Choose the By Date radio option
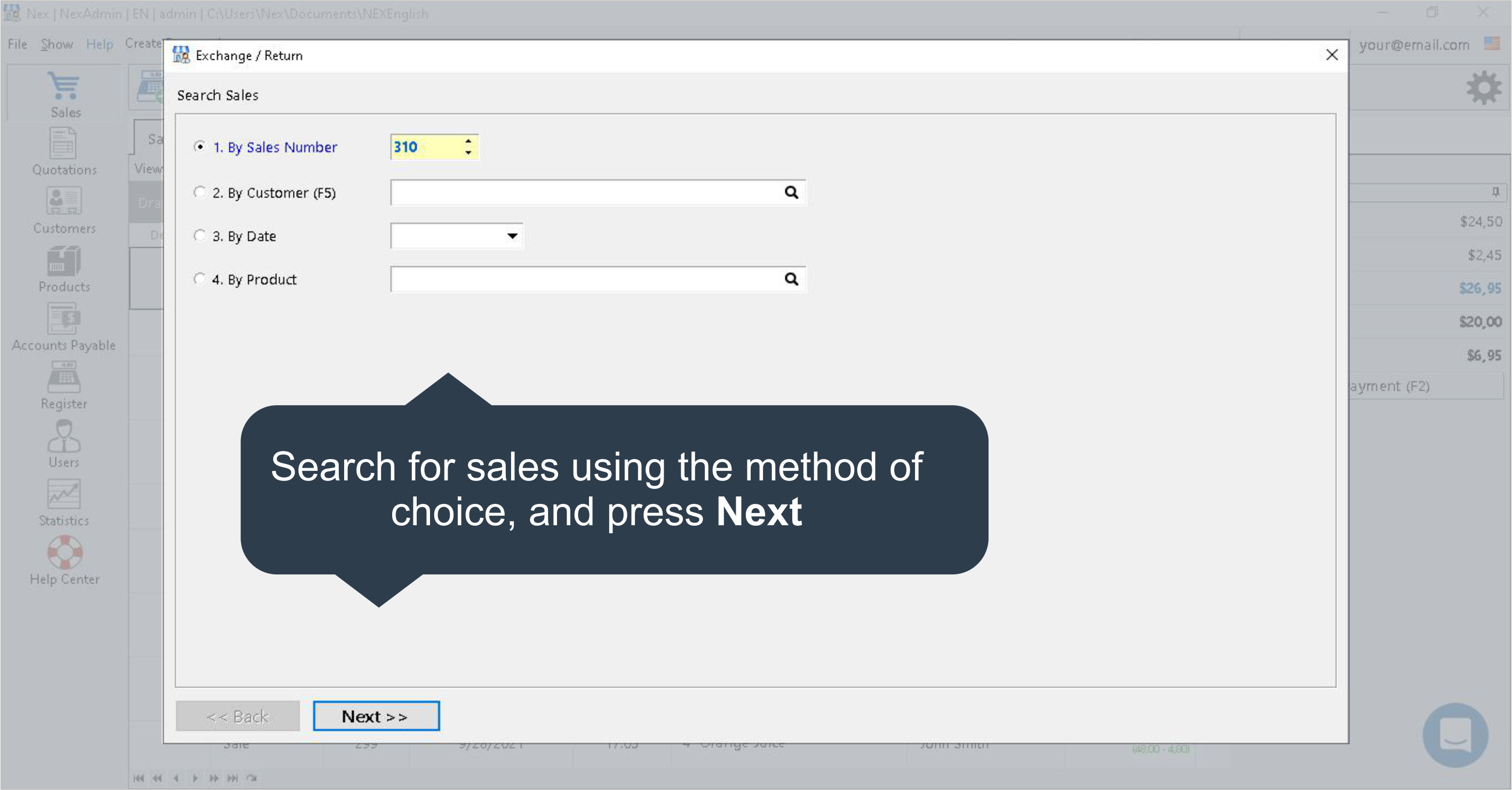 point(200,236)
